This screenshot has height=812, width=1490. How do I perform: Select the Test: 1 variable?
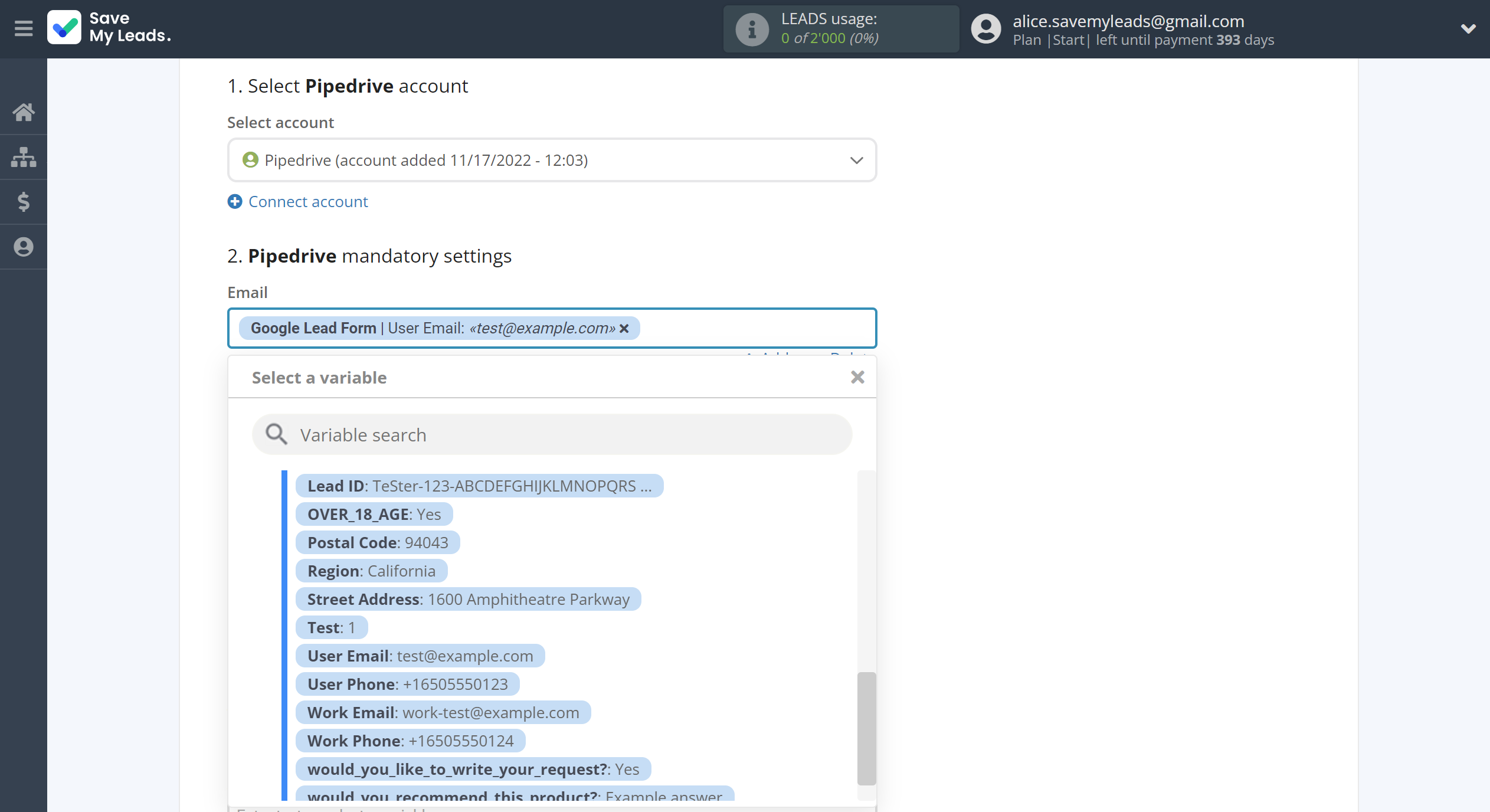pyautogui.click(x=331, y=627)
